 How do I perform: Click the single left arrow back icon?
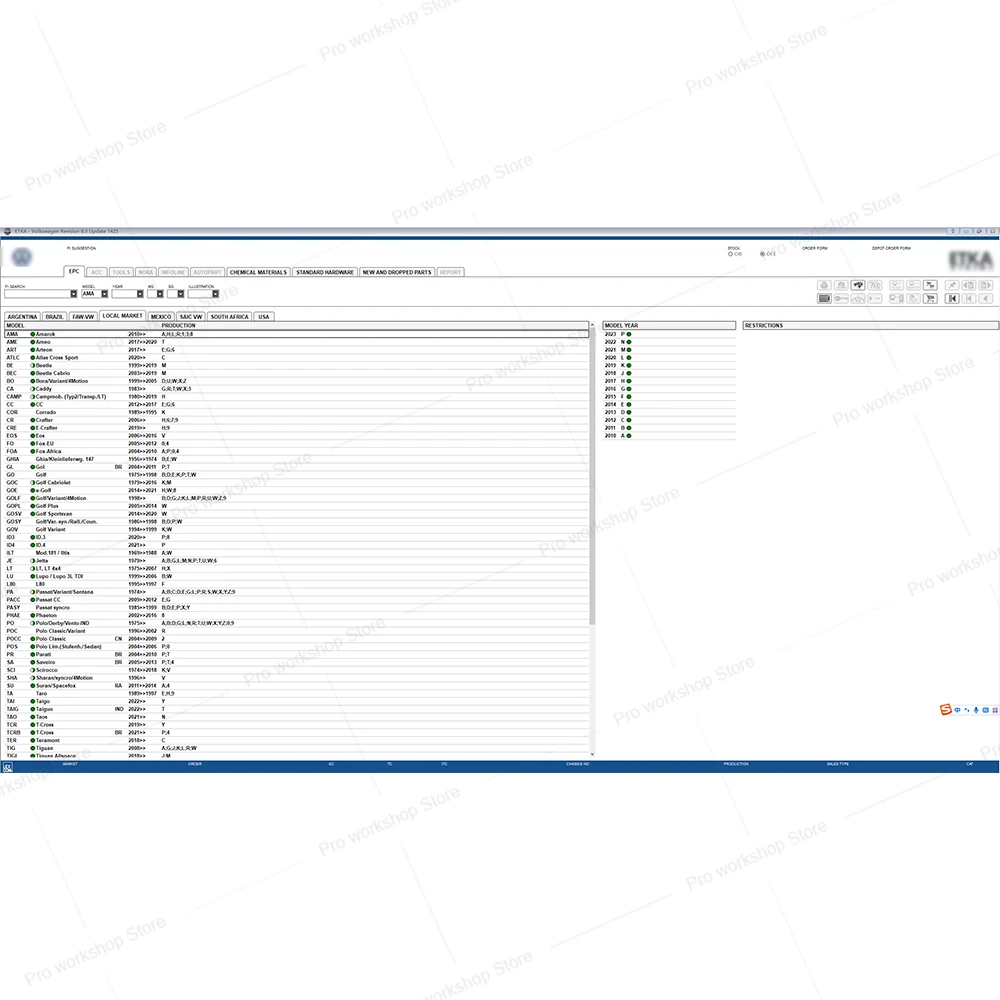tap(985, 298)
